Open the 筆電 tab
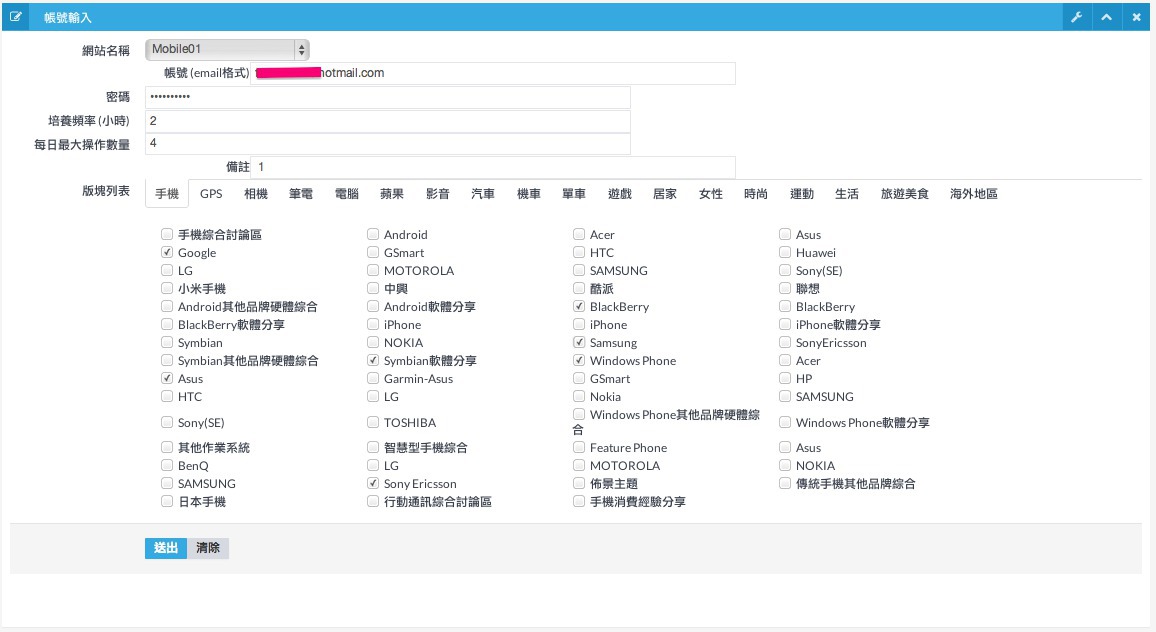1156x632 pixels. point(301,194)
